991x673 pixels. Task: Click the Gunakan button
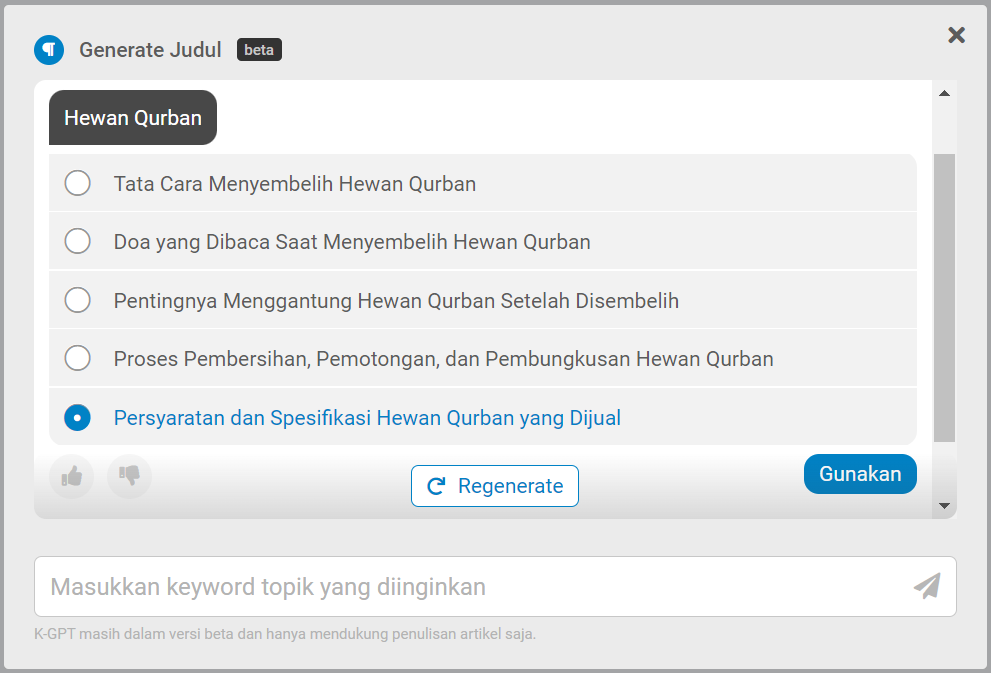point(860,474)
